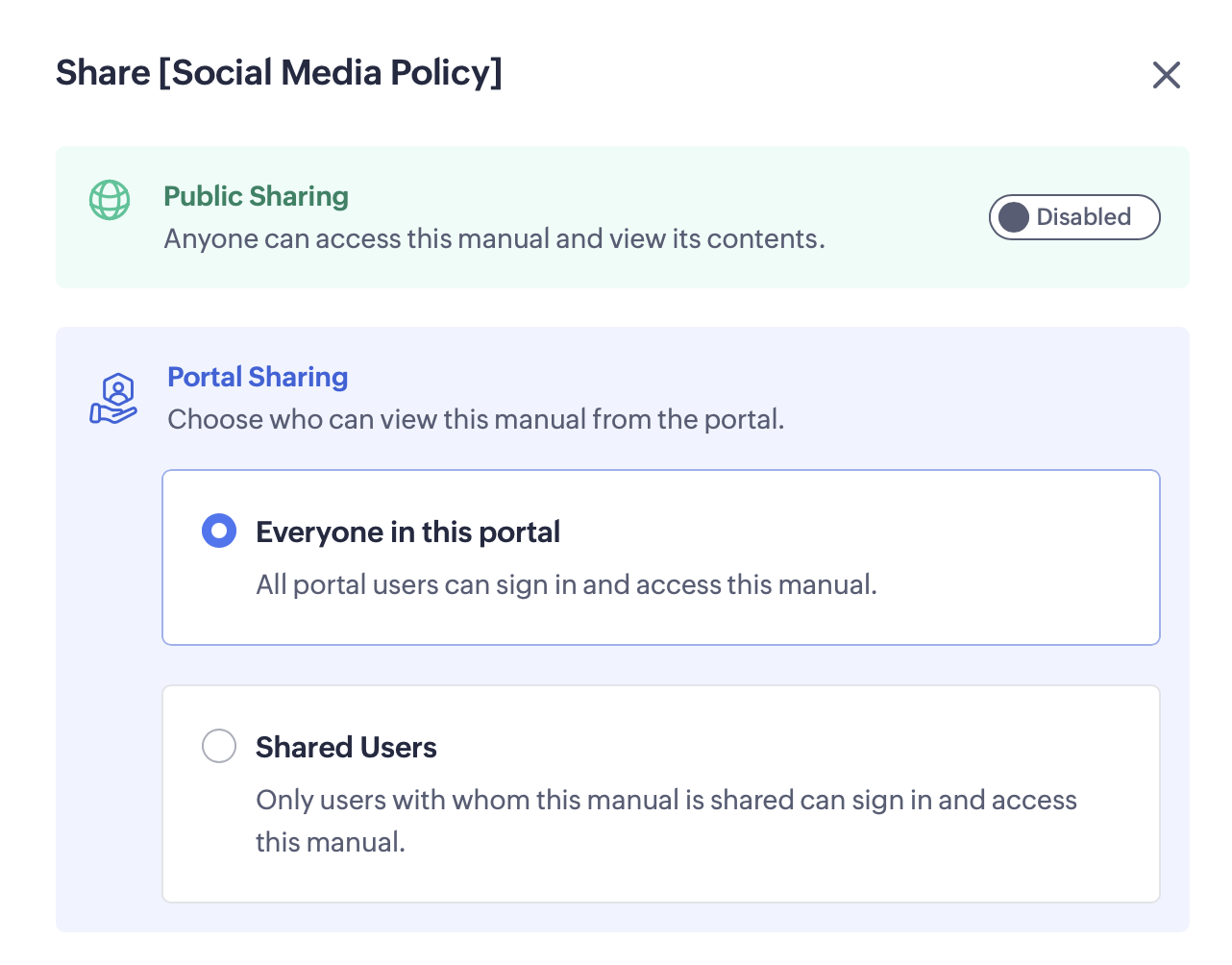Screen dimensions: 1232x965
Task: Click the Portal Sharing user-in-hand icon
Action: (114, 399)
